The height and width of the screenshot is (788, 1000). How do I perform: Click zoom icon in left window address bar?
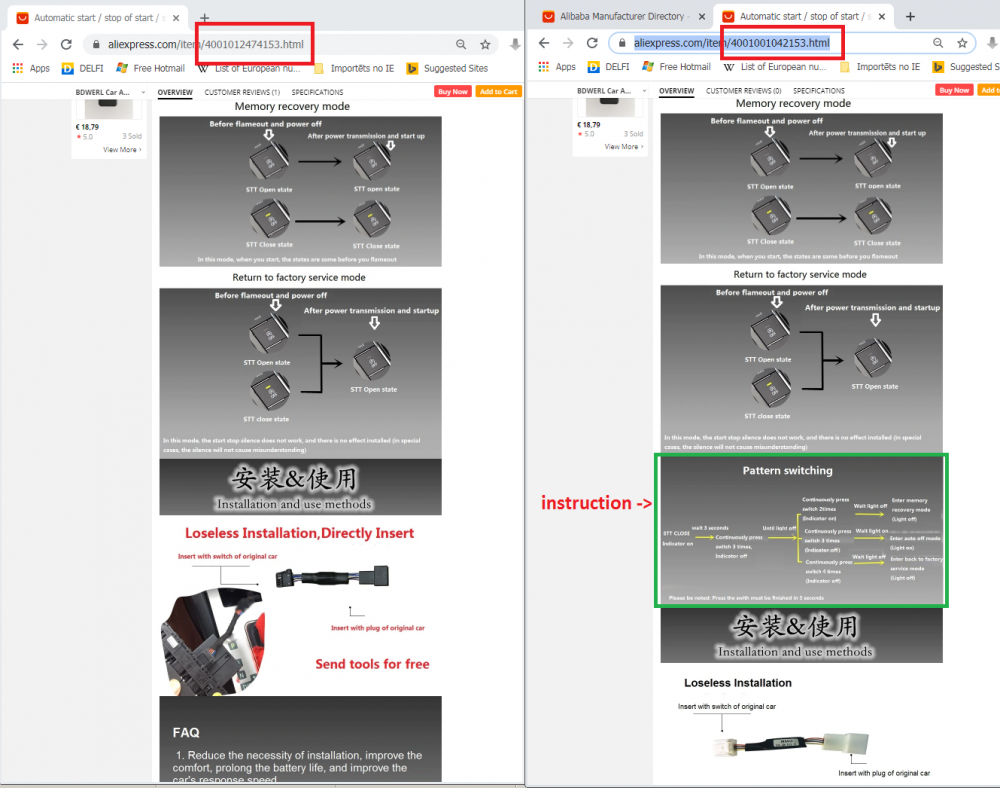tap(460, 45)
